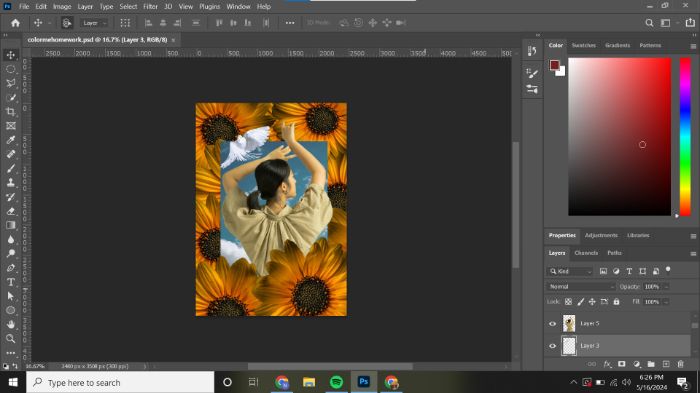The width and height of the screenshot is (700, 393).
Task: Toggle lock position icon
Action: (x=592, y=302)
